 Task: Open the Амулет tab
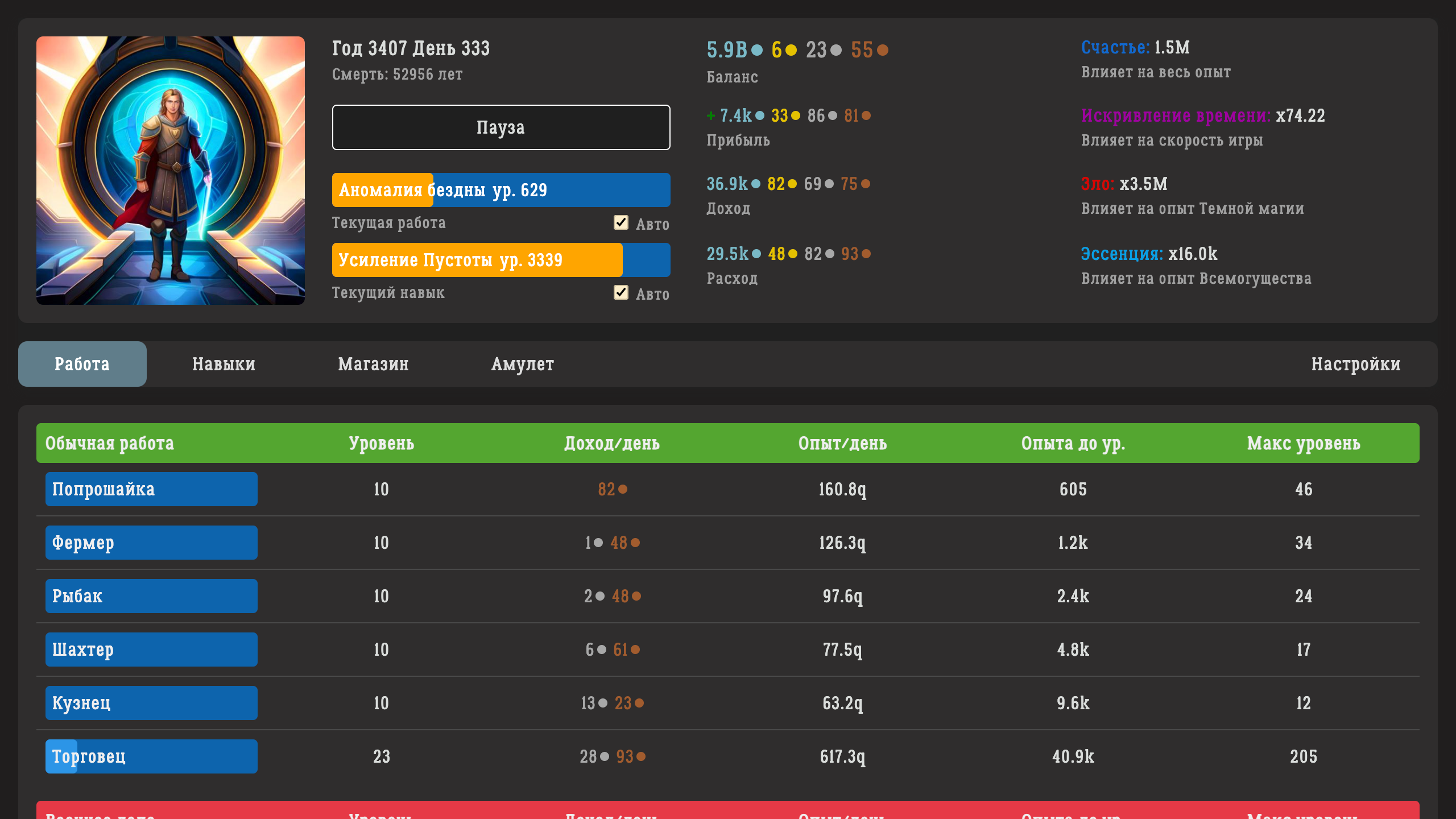pos(523,364)
